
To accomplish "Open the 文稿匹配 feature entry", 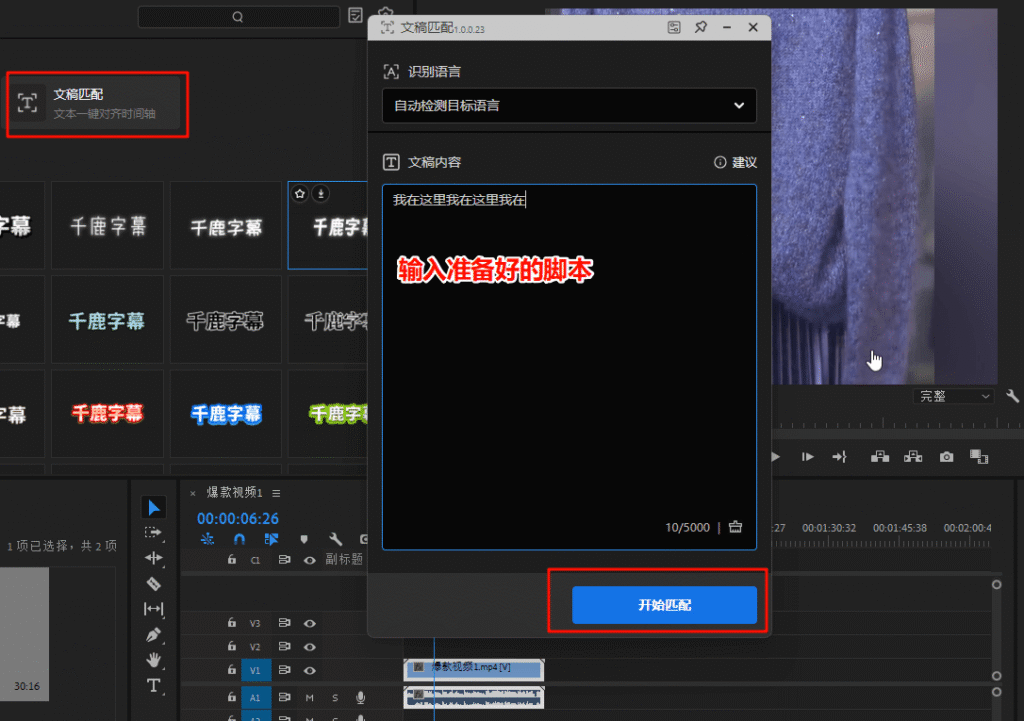I will [x=97, y=103].
